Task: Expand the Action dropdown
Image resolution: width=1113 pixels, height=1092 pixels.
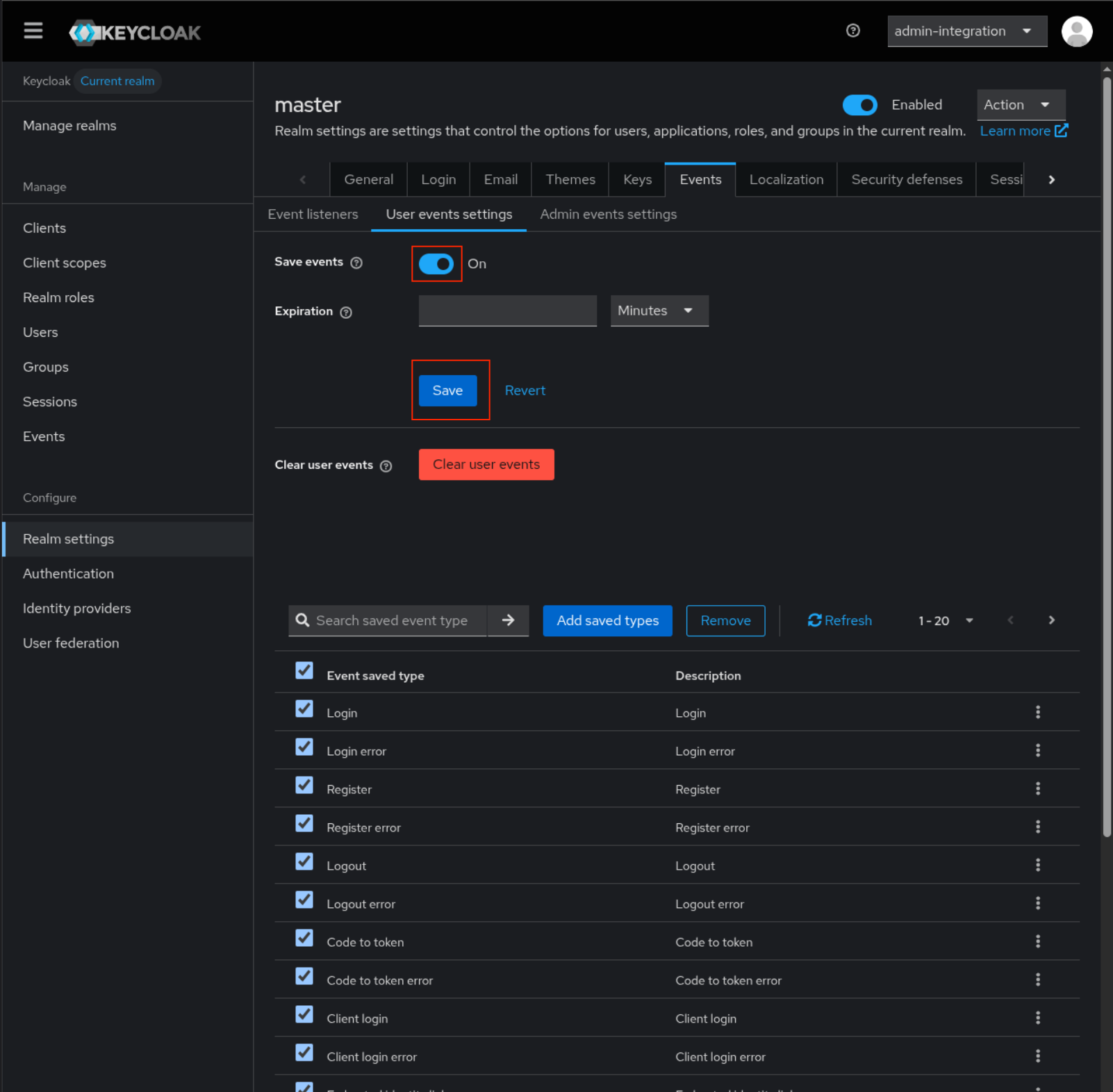Action: pos(1020,105)
